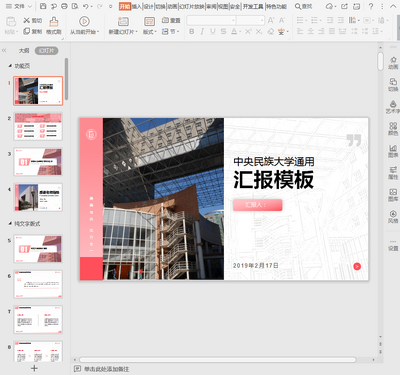This screenshot has width=400, height=375.
Task: Add a new slide with the plus button
Action: [x=34, y=368]
